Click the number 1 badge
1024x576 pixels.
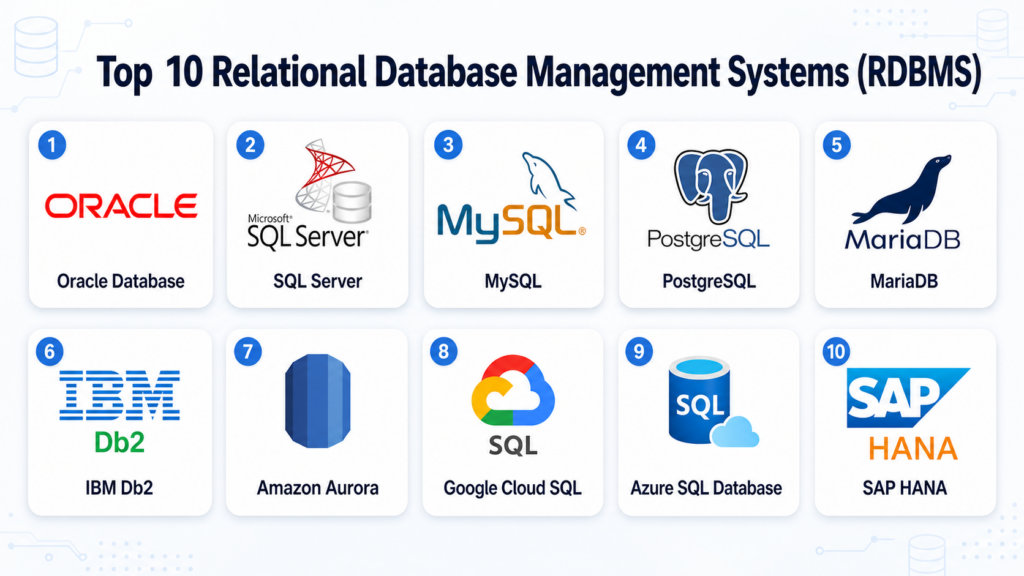click(x=52, y=145)
